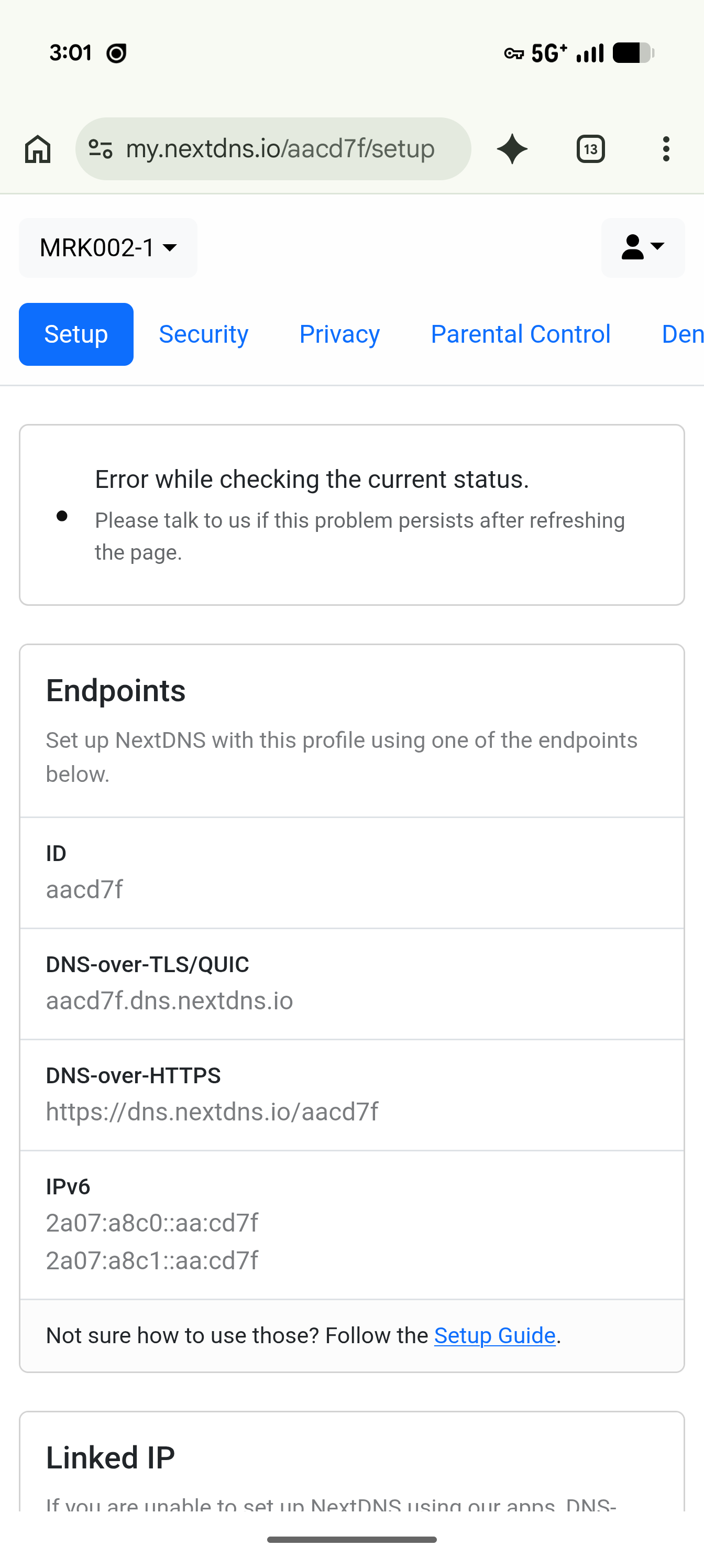Open the user account dropdown
Viewport: 704px width, 1568px height.
[x=643, y=248]
